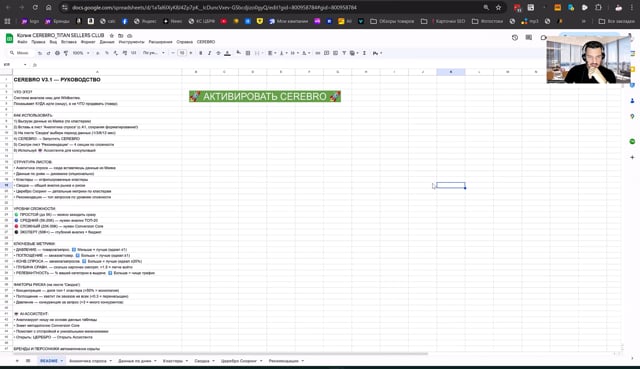Click the undo arrow in toolbar
This screenshot has height=369, width=640.
[40, 53]
